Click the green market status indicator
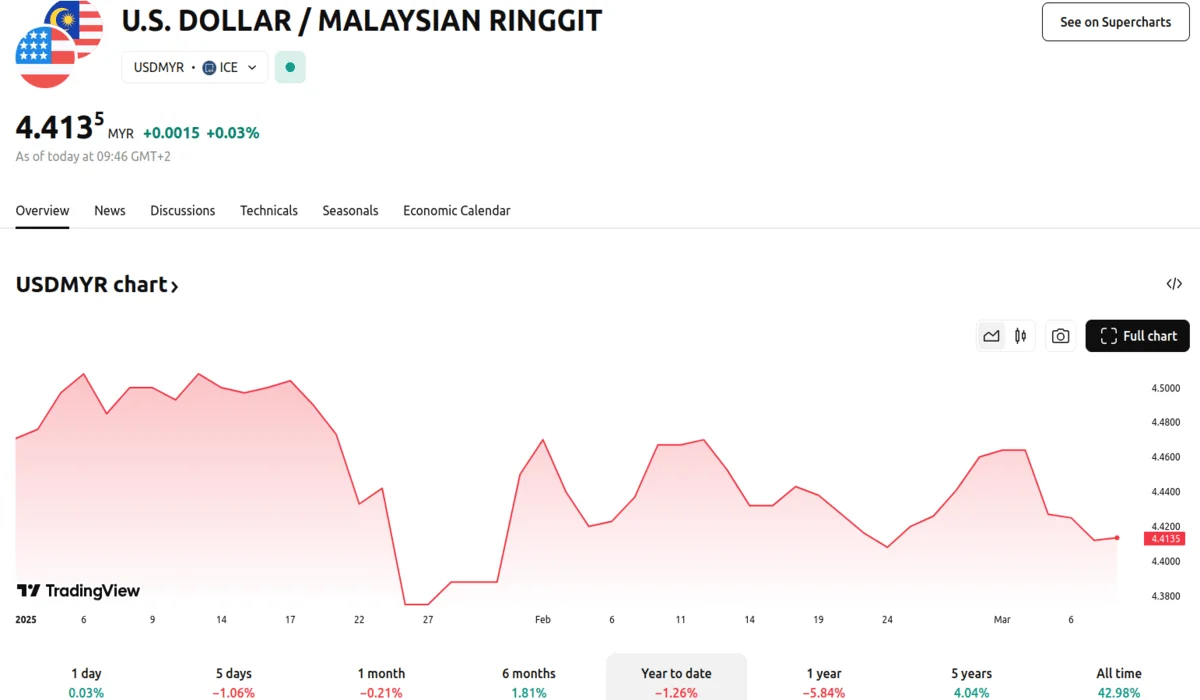This screenshot has width=1200, height=700. [x=290, y=67]
